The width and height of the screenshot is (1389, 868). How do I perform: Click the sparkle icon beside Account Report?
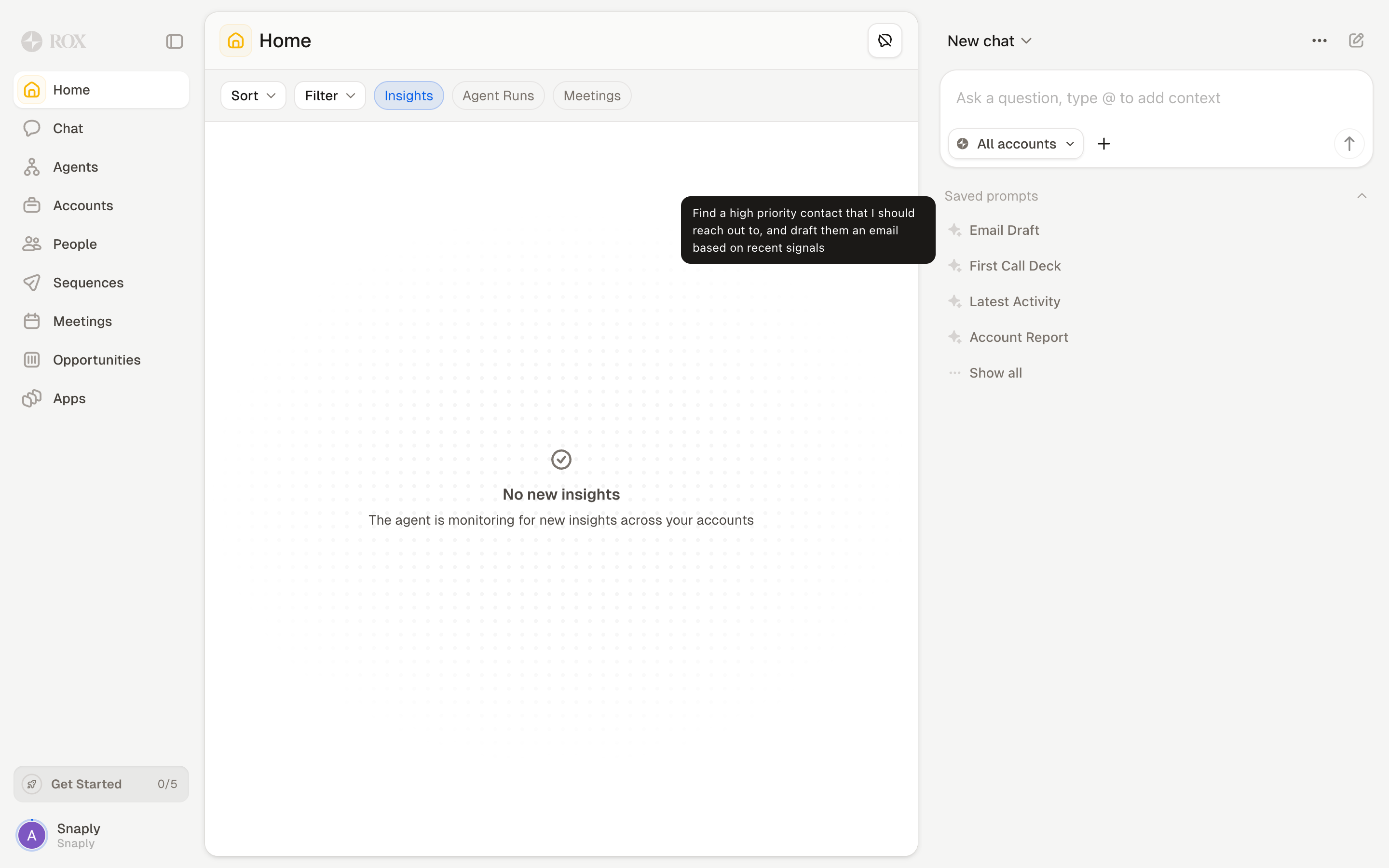coord(955,337)
